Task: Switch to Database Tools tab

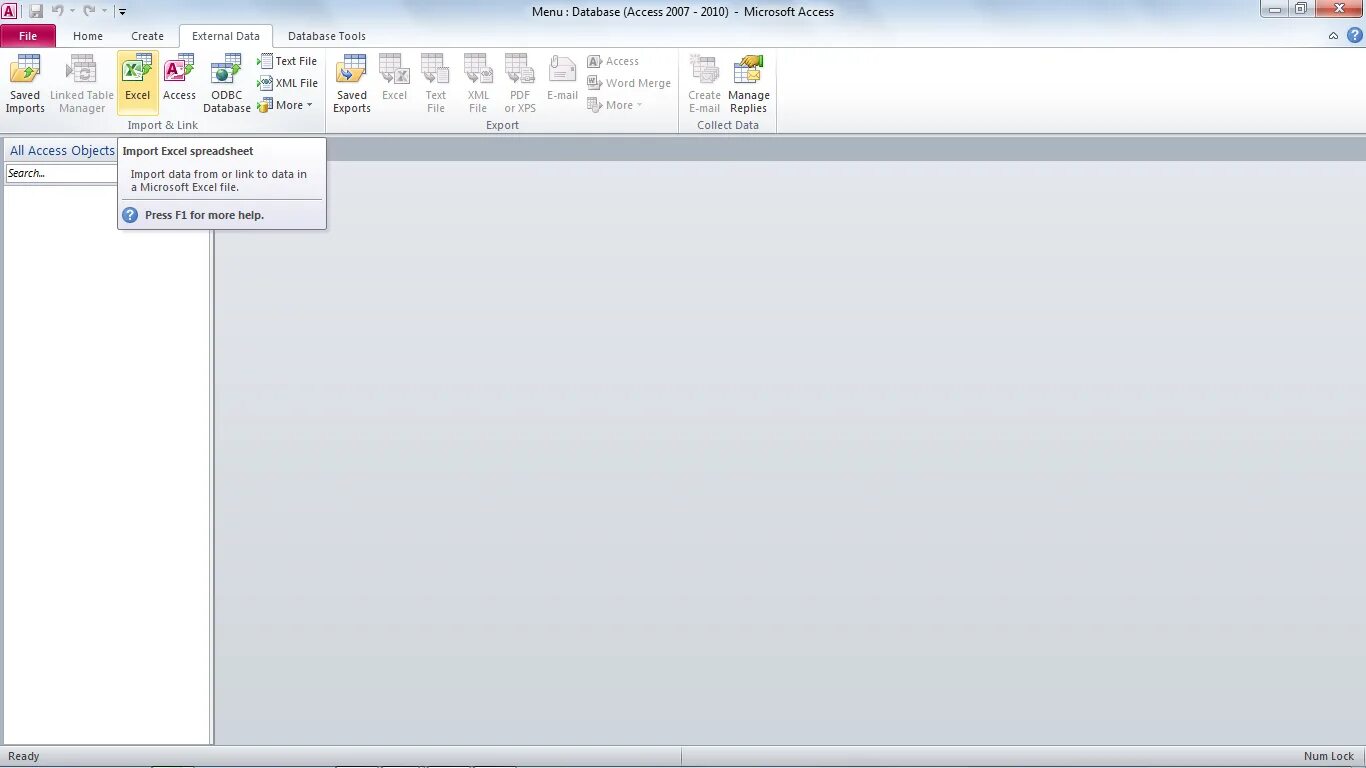Action: pos(327,36)
